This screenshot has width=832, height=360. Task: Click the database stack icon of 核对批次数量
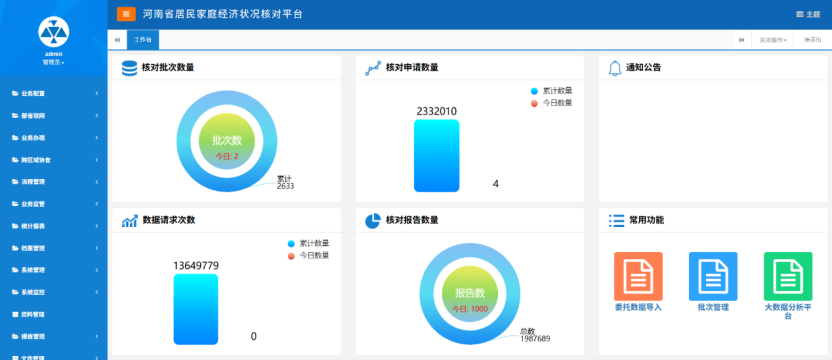(x=129, y=68)
